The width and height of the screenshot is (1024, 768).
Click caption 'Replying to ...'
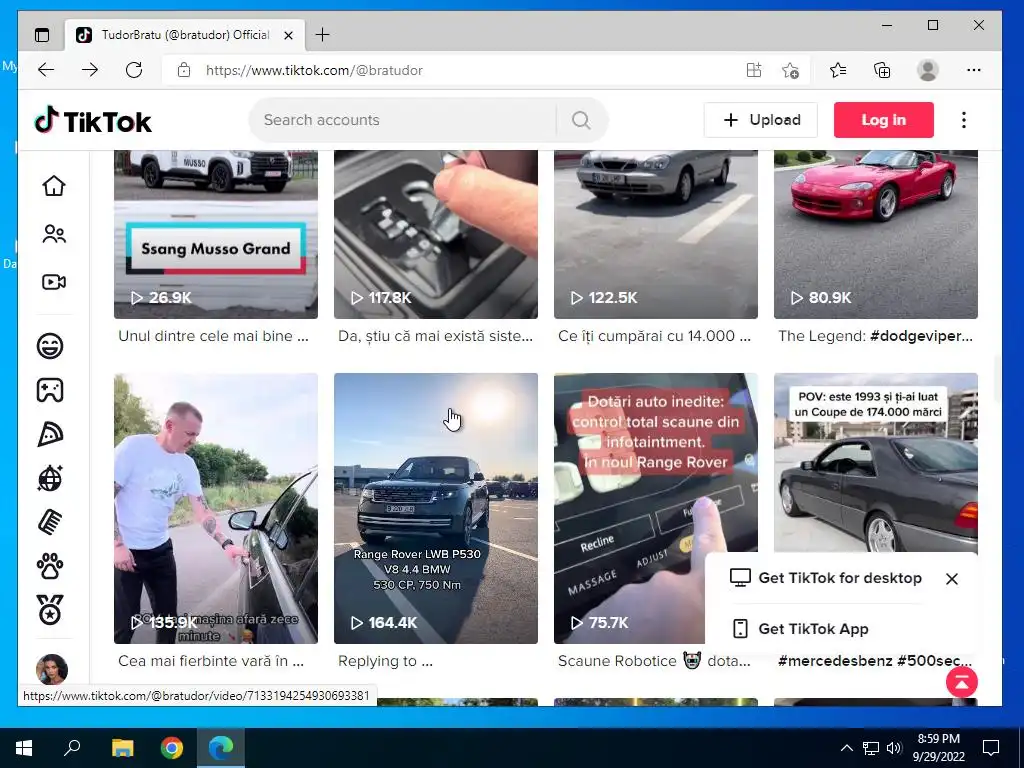tap(385, 661)
